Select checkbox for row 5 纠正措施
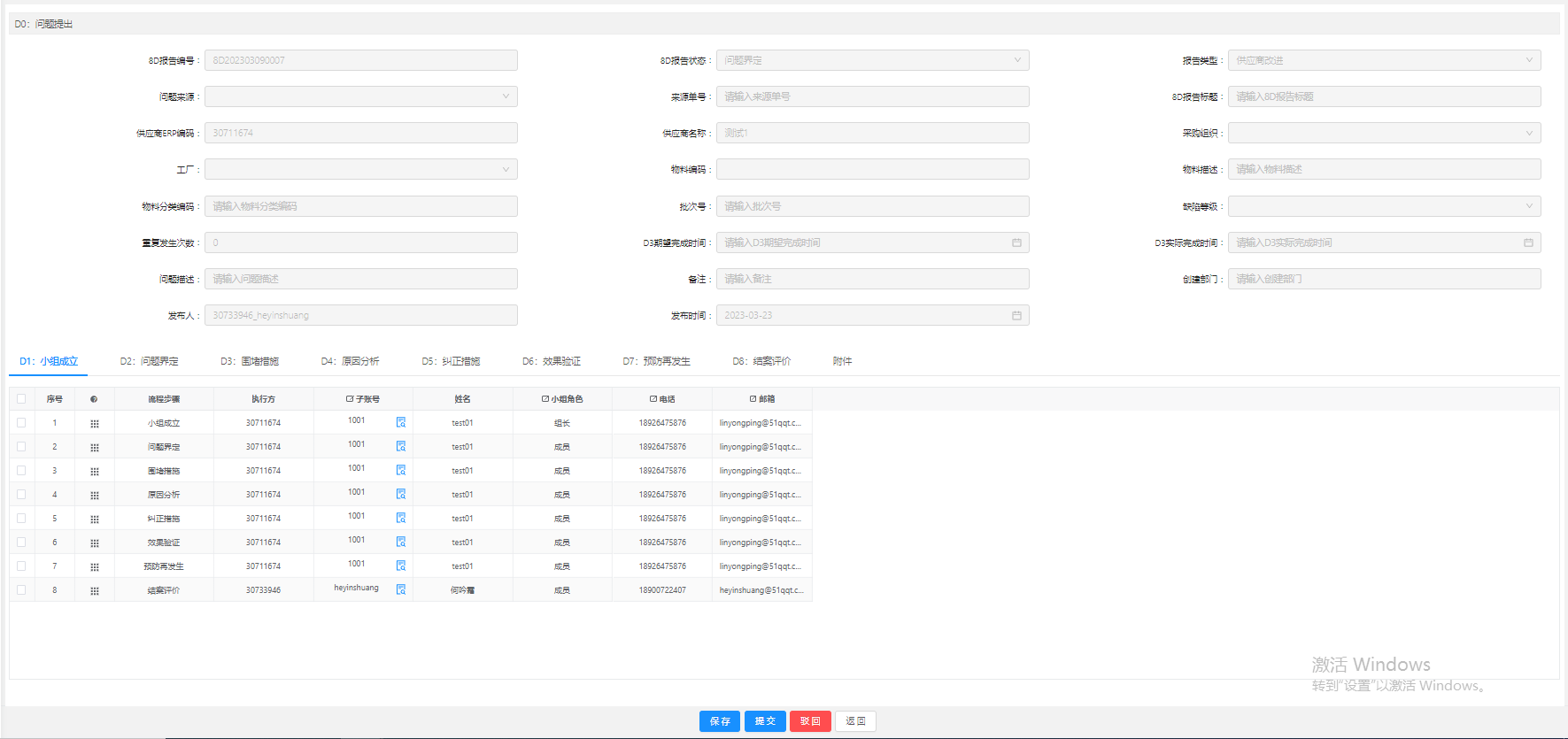Viewport: 1568px width, 739px height. point(21,519)
